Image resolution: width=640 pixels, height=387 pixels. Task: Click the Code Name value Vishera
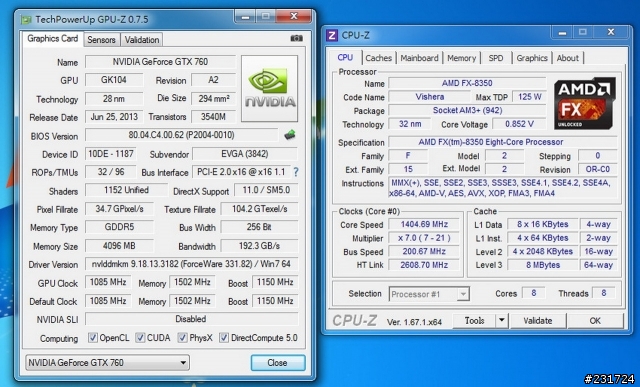coord(429,97)
